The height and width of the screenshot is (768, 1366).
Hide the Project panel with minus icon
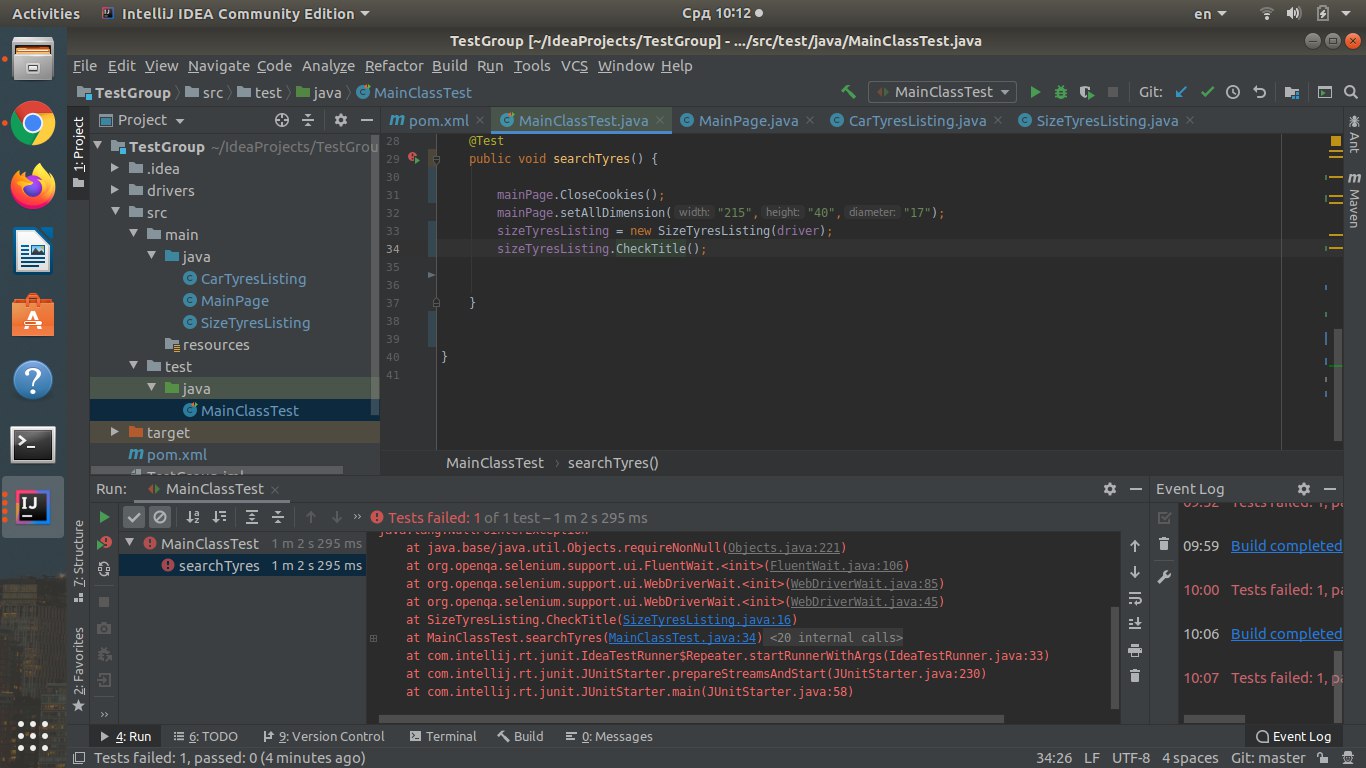[365, 120]
